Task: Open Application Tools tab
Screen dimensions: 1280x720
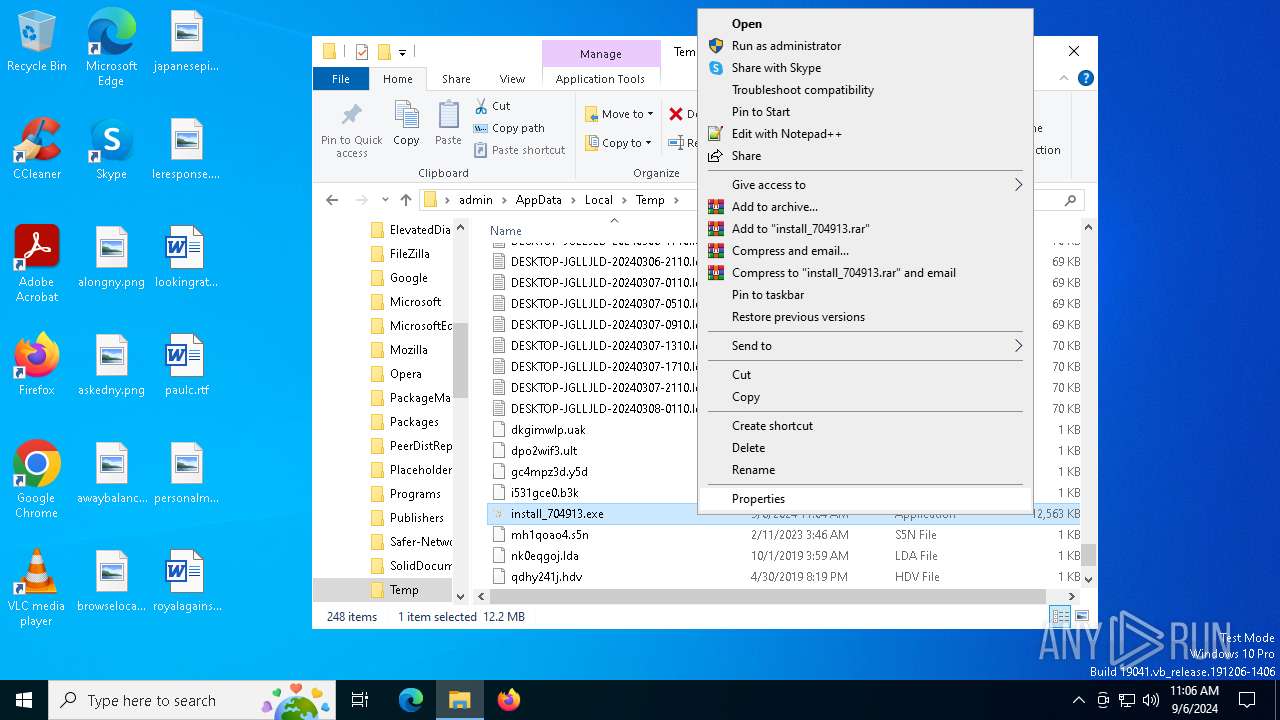Action: pos(600,79)
